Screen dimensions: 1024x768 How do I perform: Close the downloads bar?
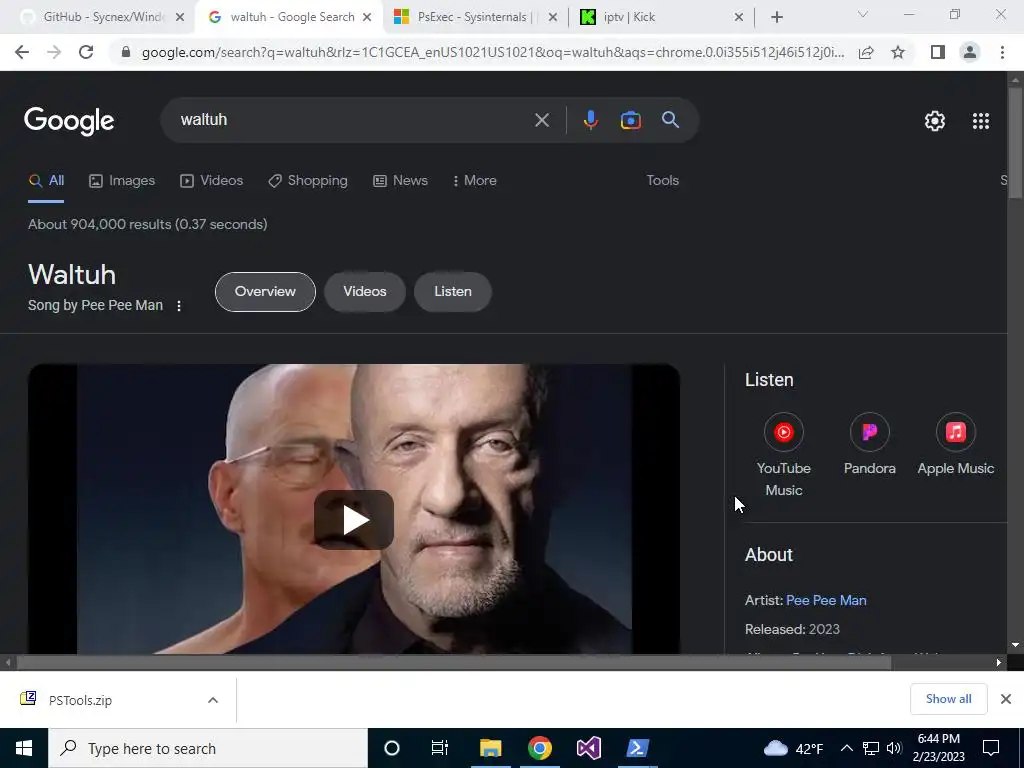(x=1006, y=699)
